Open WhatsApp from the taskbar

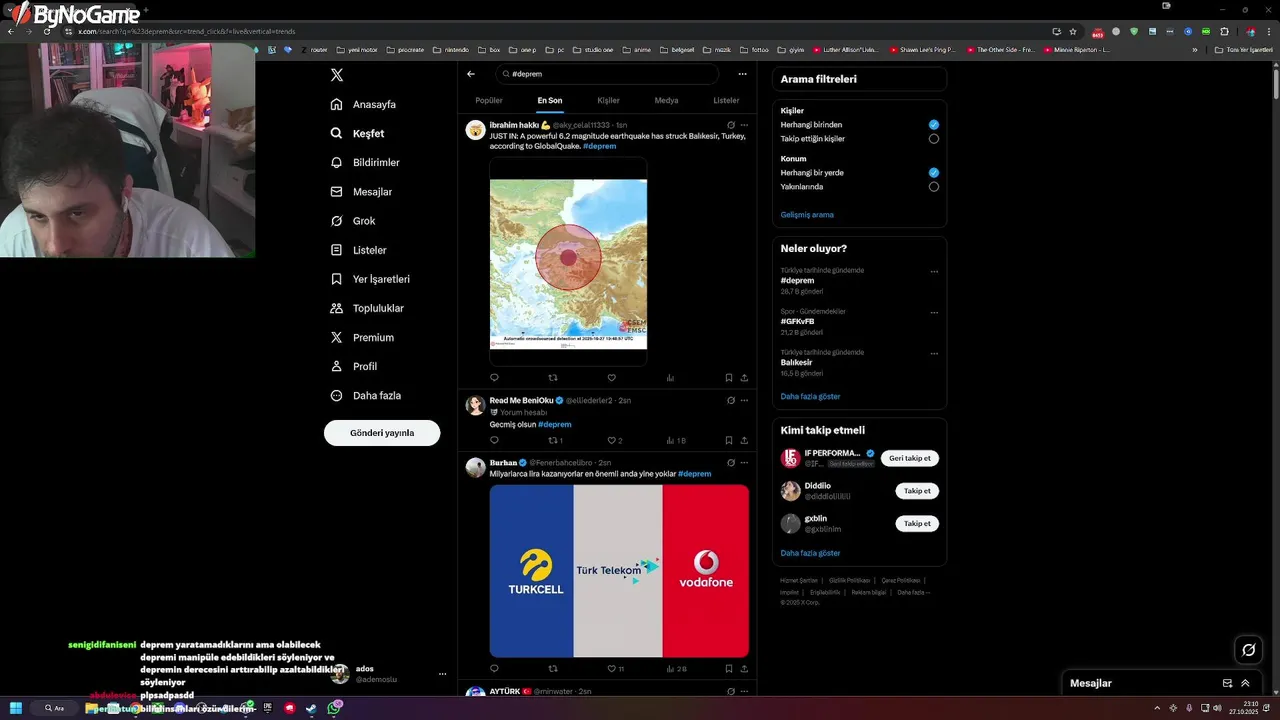coord(335,708)
